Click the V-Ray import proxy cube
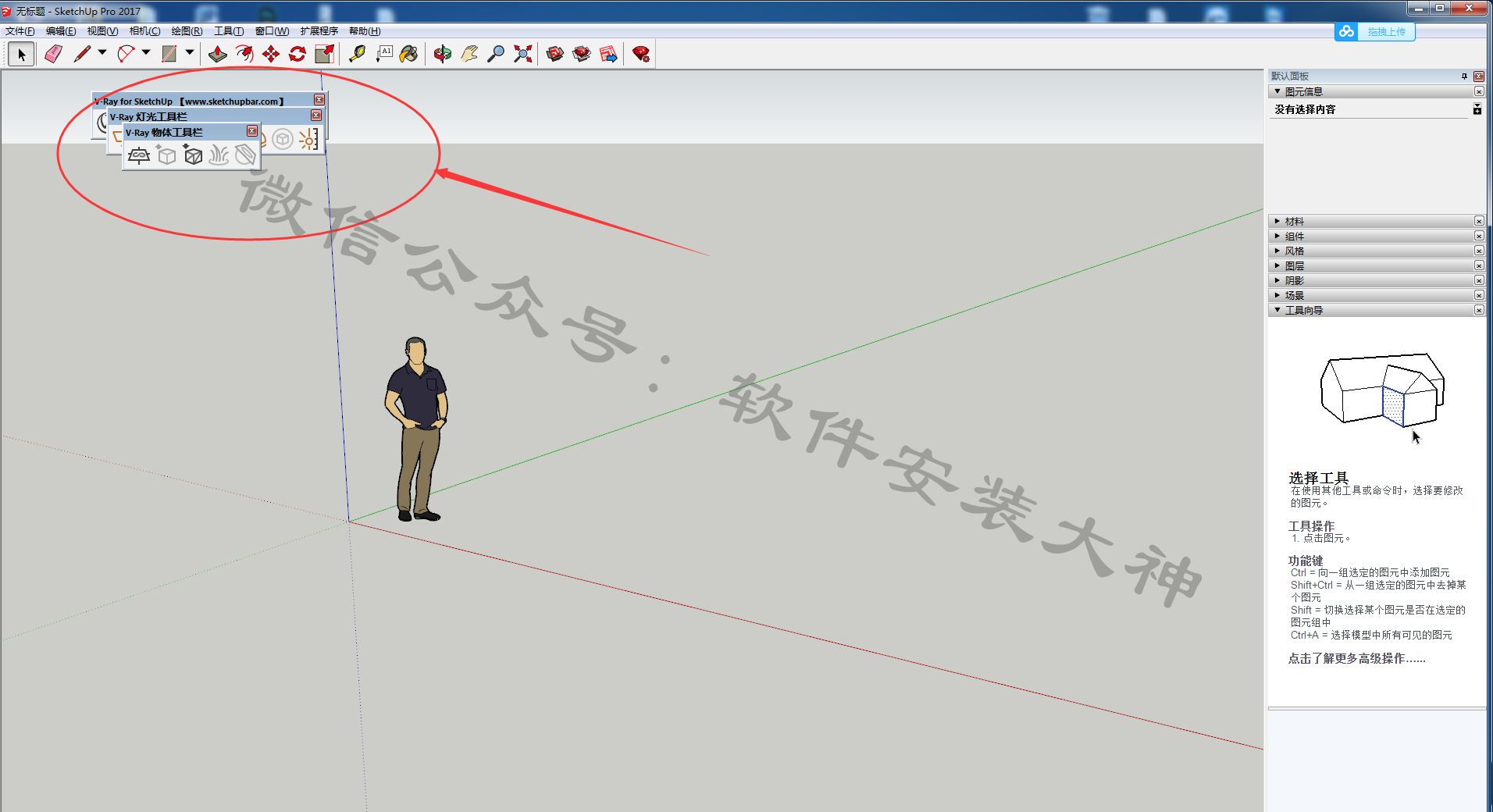The image size is (1493, 812). 193,155
